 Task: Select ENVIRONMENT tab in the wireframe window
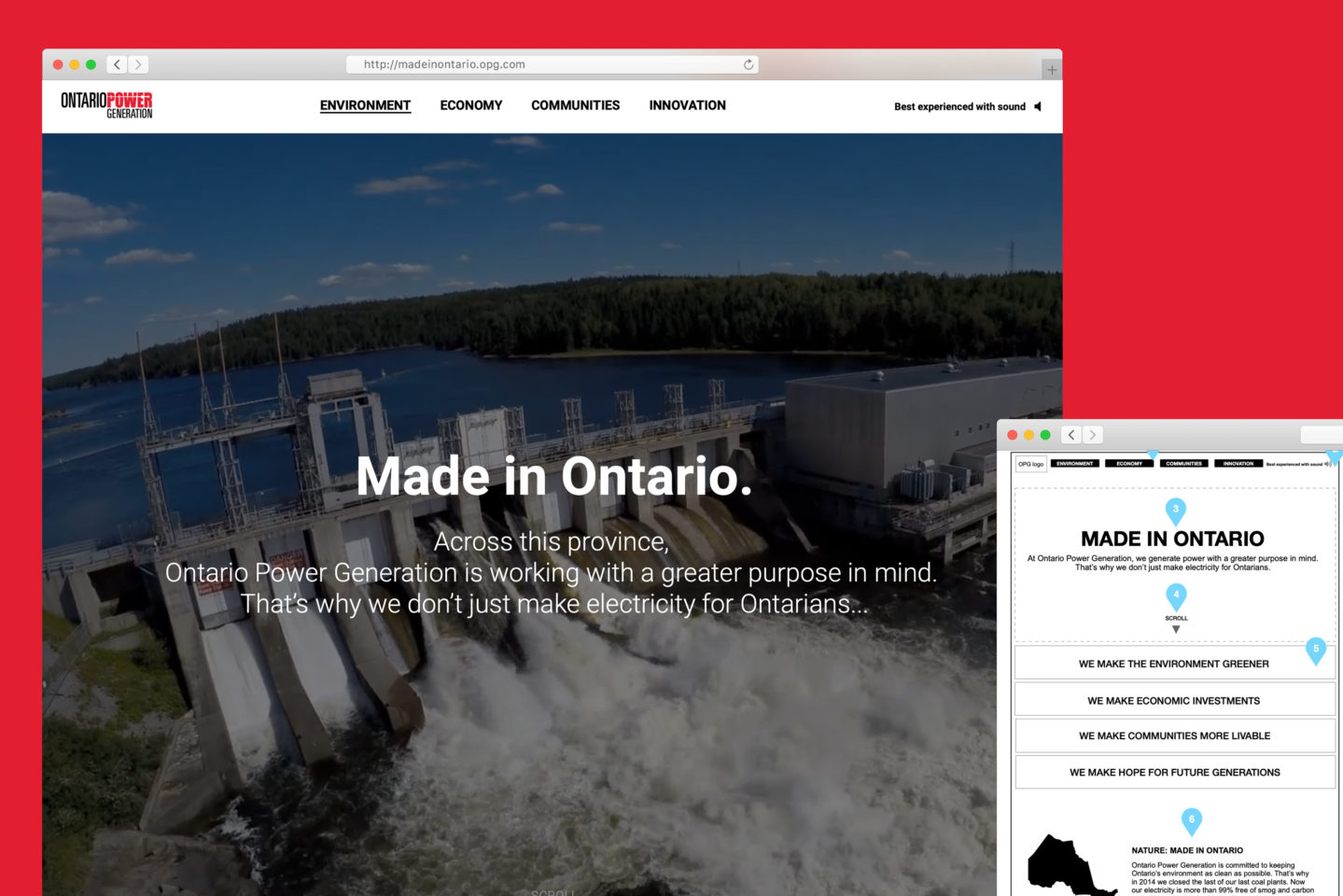1075,463
